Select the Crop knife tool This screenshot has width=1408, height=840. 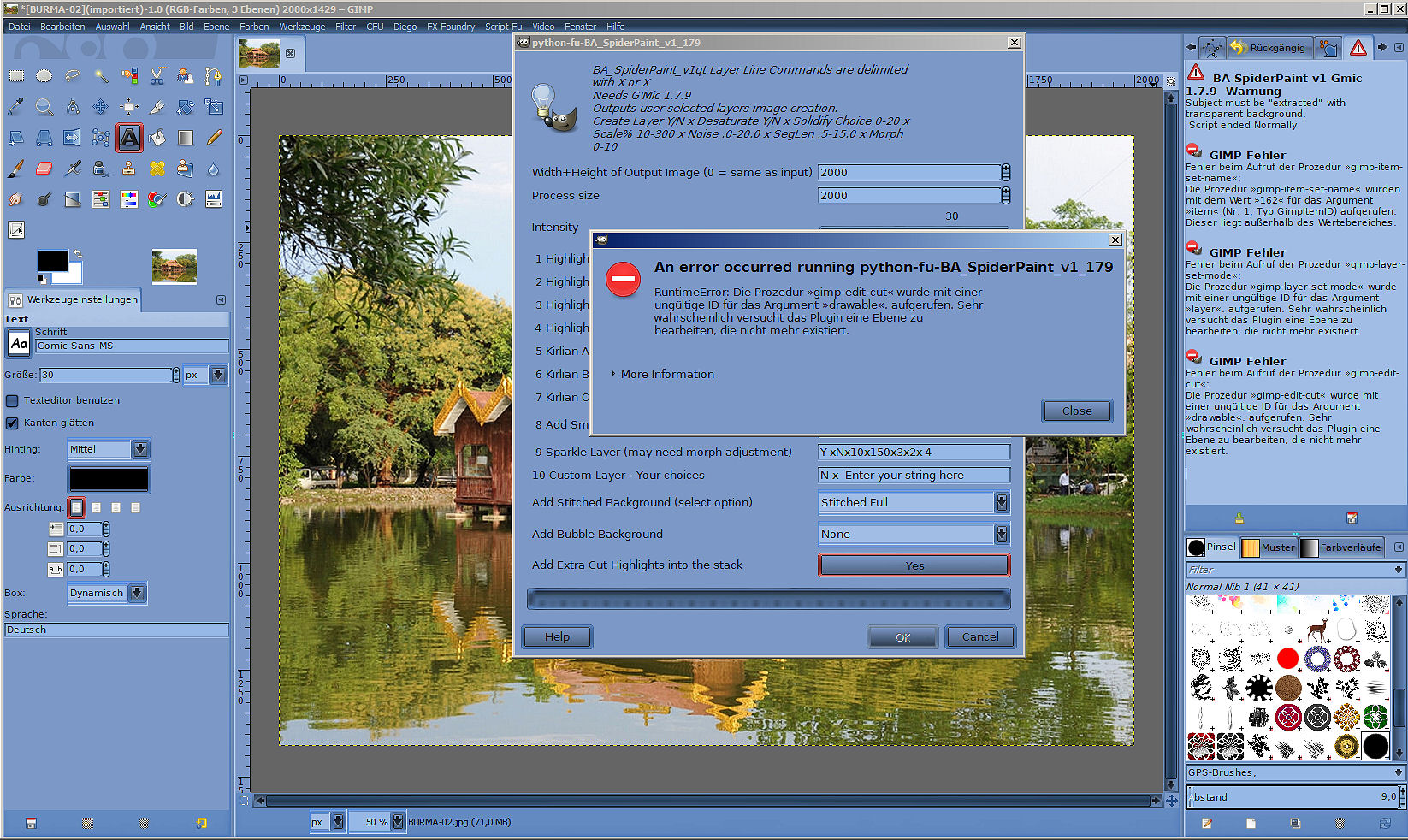point(157,107)
